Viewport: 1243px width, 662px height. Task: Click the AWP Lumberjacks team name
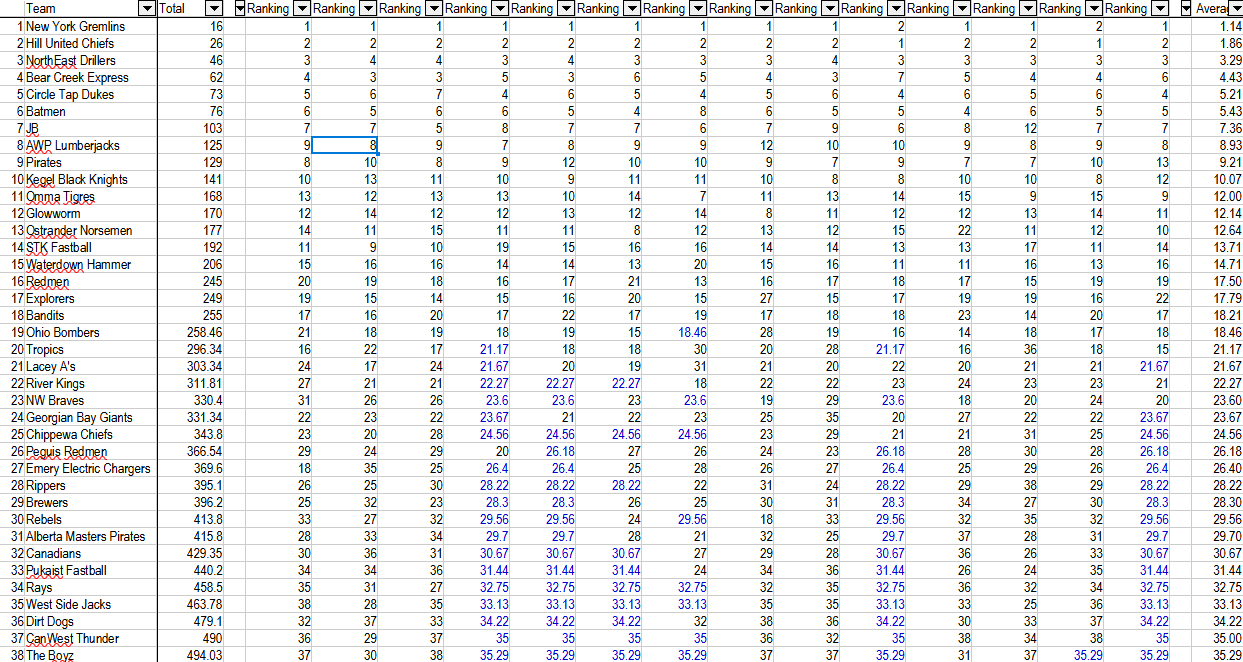coord(72,145)
